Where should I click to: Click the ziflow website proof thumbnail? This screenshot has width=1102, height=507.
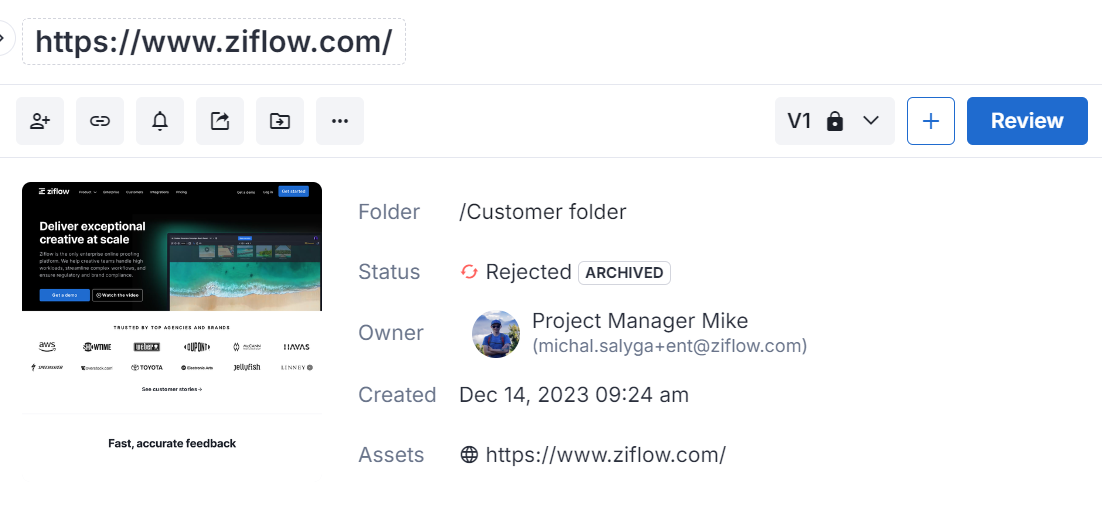pos(172,320)
